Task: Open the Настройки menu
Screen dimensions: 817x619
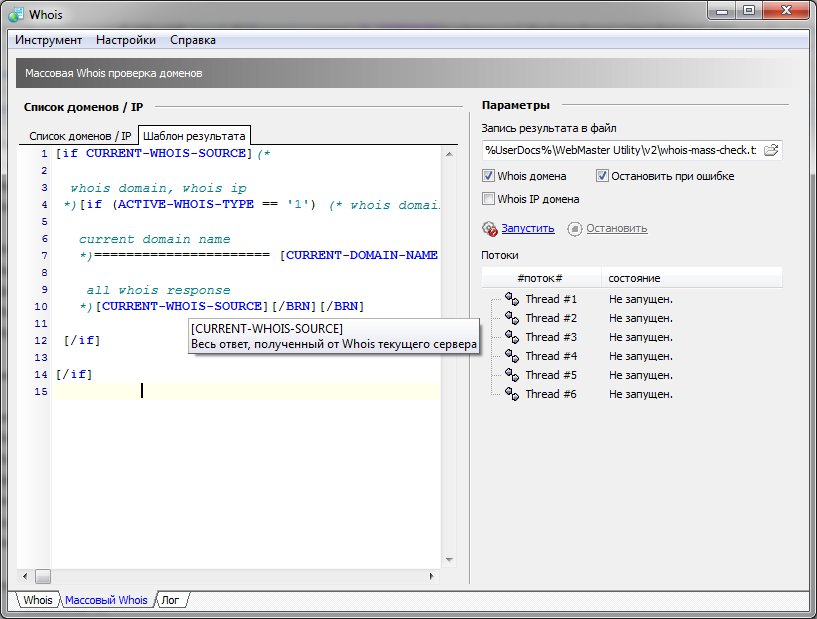Action: (x=126, y=40)
